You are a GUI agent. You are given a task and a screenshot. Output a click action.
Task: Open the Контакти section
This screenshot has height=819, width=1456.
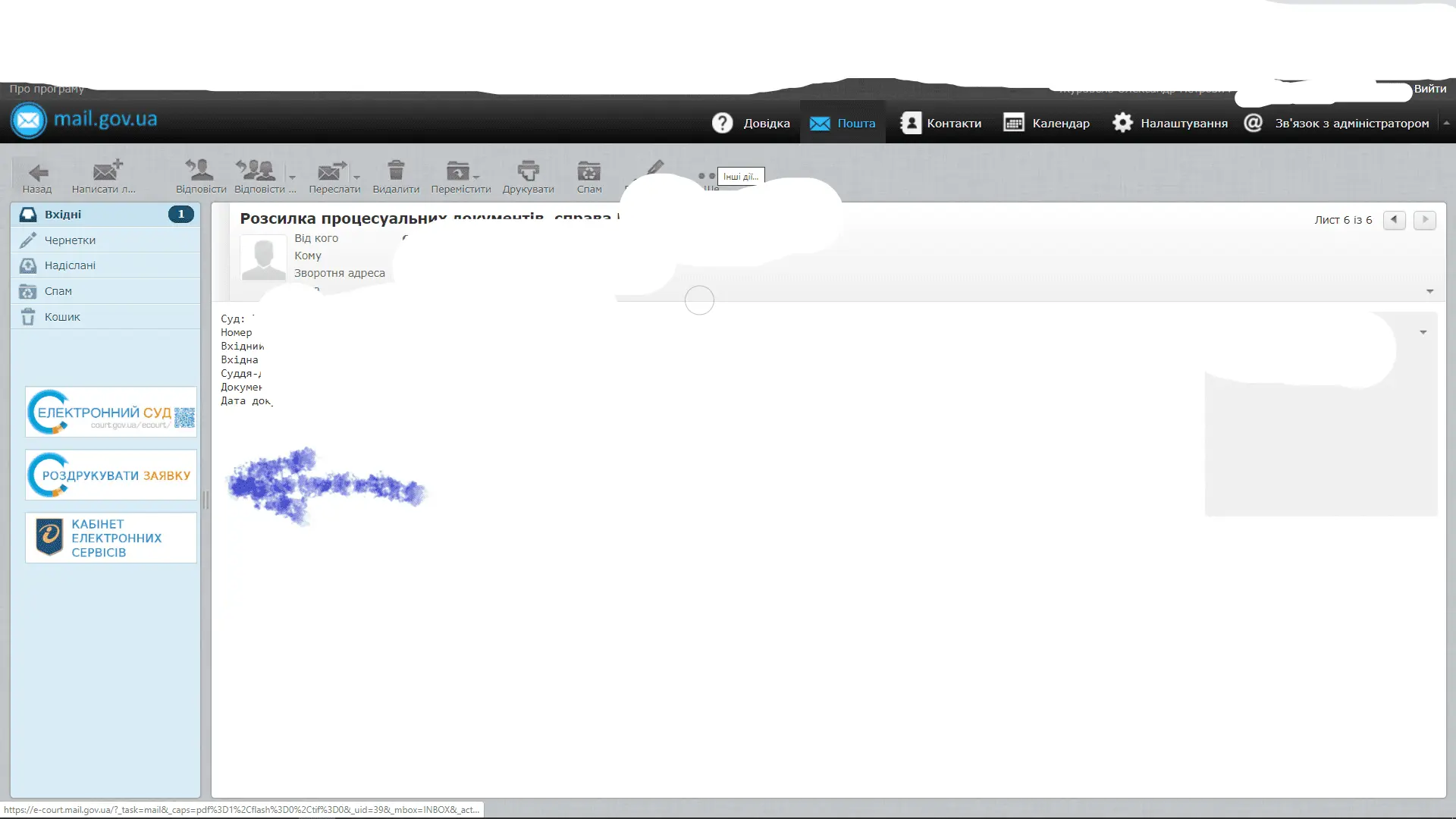click(940, 122)
